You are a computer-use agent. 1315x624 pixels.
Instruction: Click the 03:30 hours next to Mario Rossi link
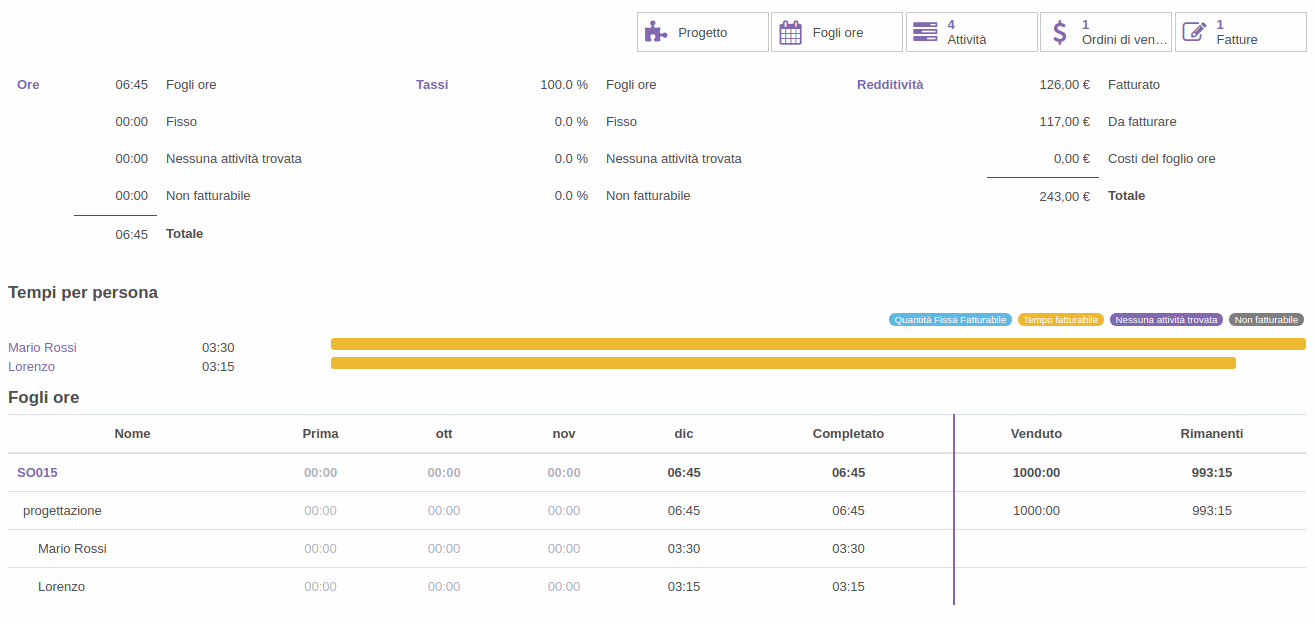[x=218, y=348]
